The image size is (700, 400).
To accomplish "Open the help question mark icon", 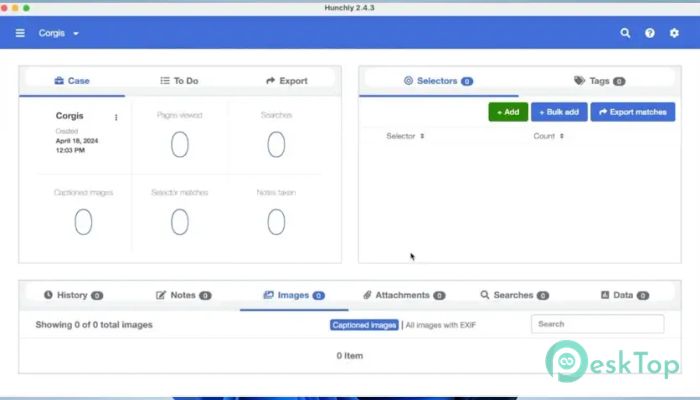I will pyautogui.click(x=650, y=33).
